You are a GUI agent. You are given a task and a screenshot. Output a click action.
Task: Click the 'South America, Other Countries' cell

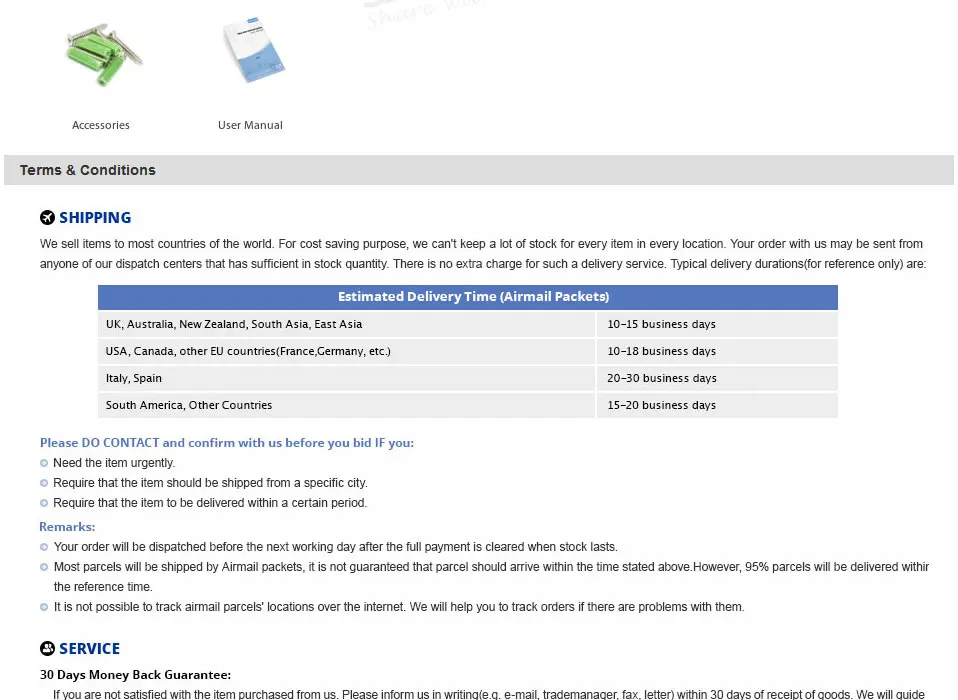click(x=346, y=405)
